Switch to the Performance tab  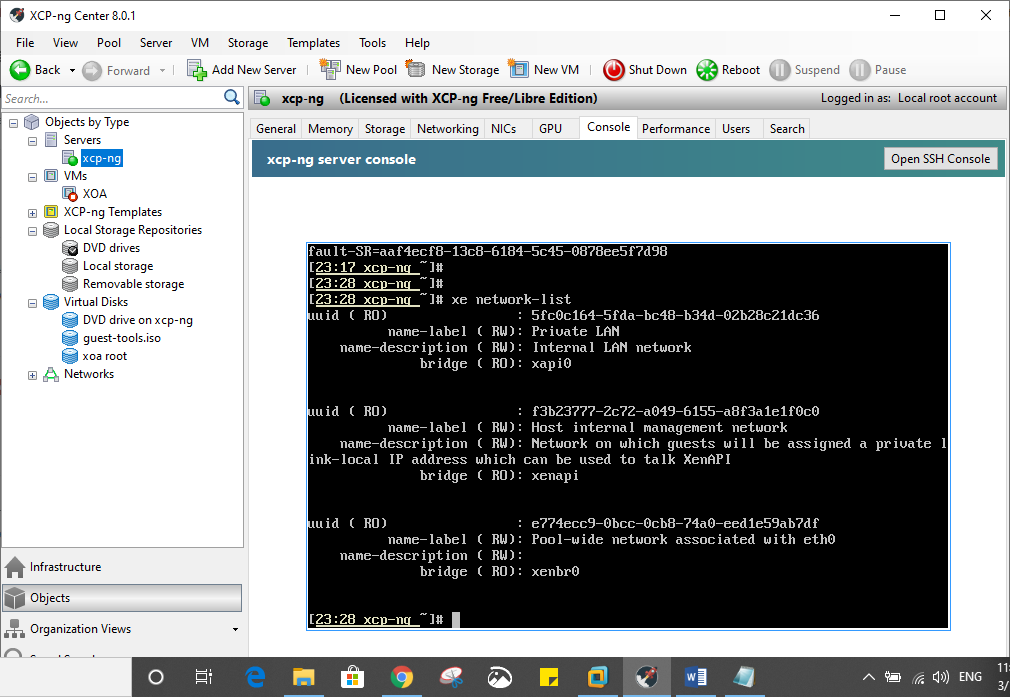[x=676, y=129]
